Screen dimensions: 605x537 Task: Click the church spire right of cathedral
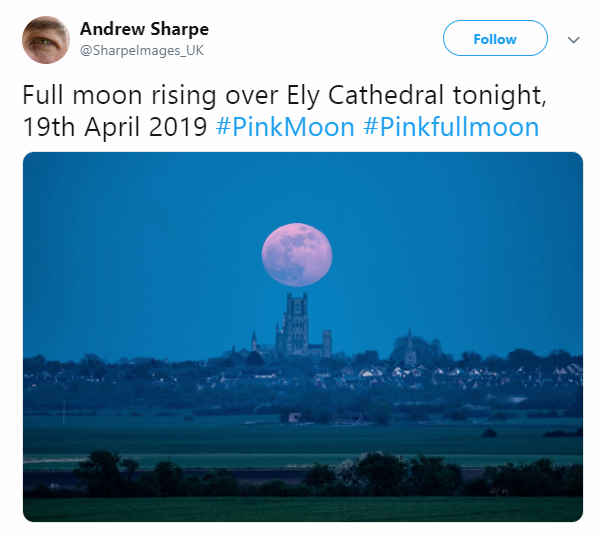(410, 346)
